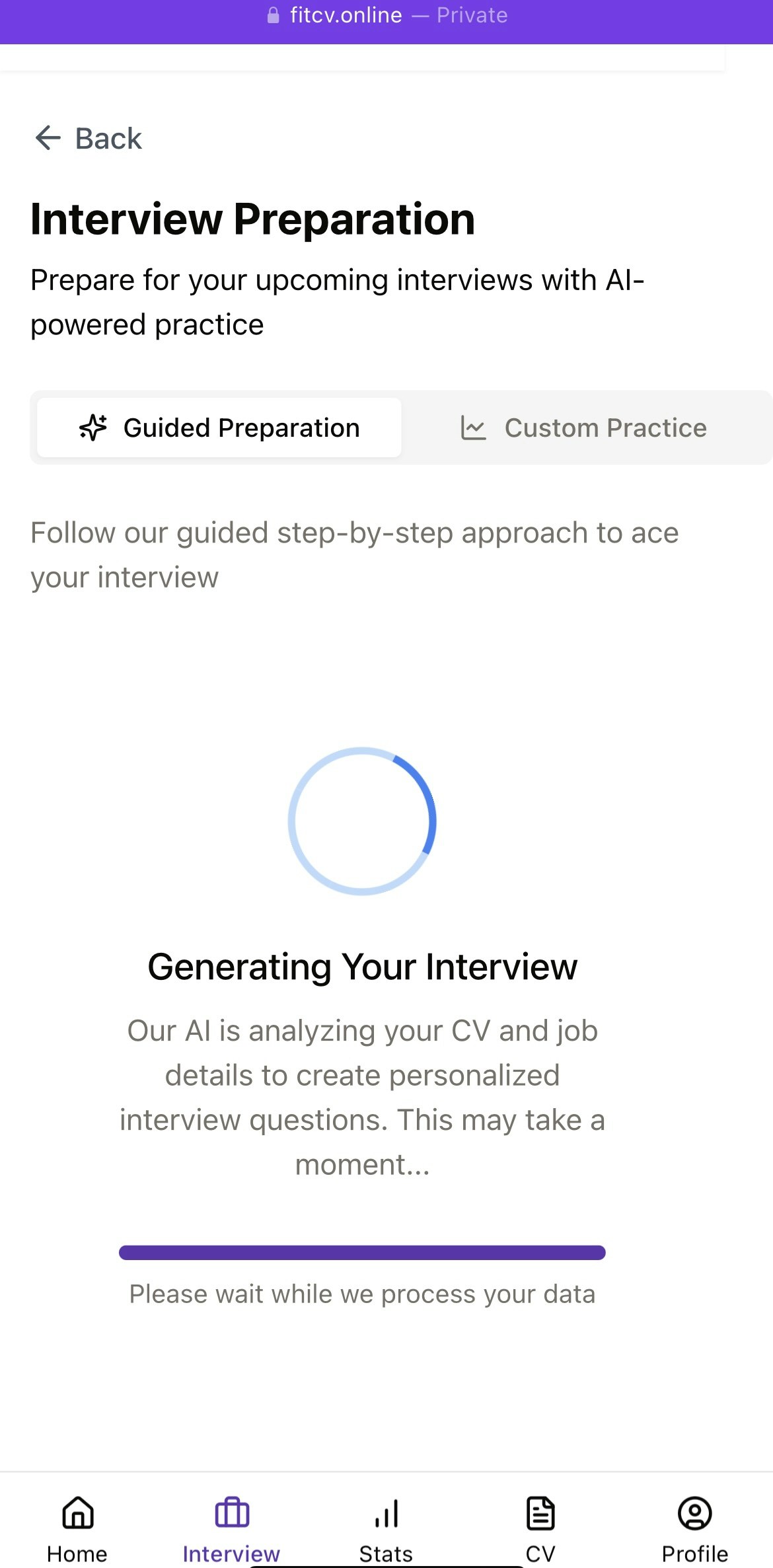Open the Profile user-circle icon
The image size is (773, 1568).
[x=694, y=1512]
